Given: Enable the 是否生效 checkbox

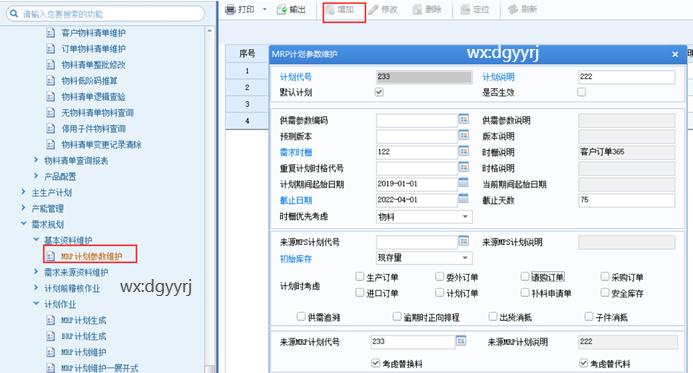Looking at the screenshot, I should pos(582,92).
